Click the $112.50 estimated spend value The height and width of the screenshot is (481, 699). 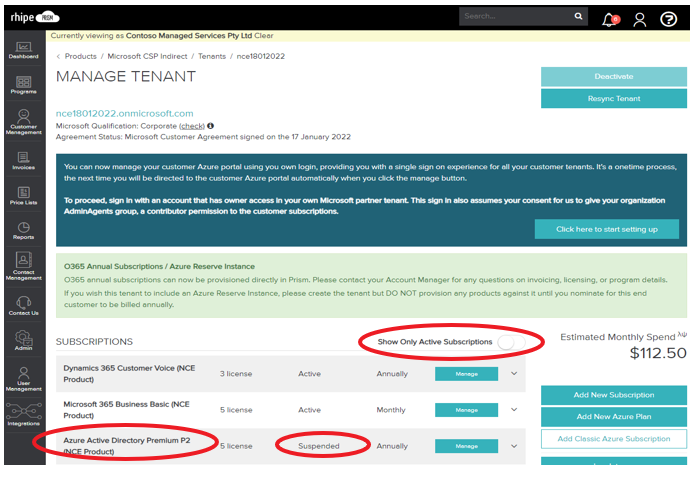tap(658, 353)
